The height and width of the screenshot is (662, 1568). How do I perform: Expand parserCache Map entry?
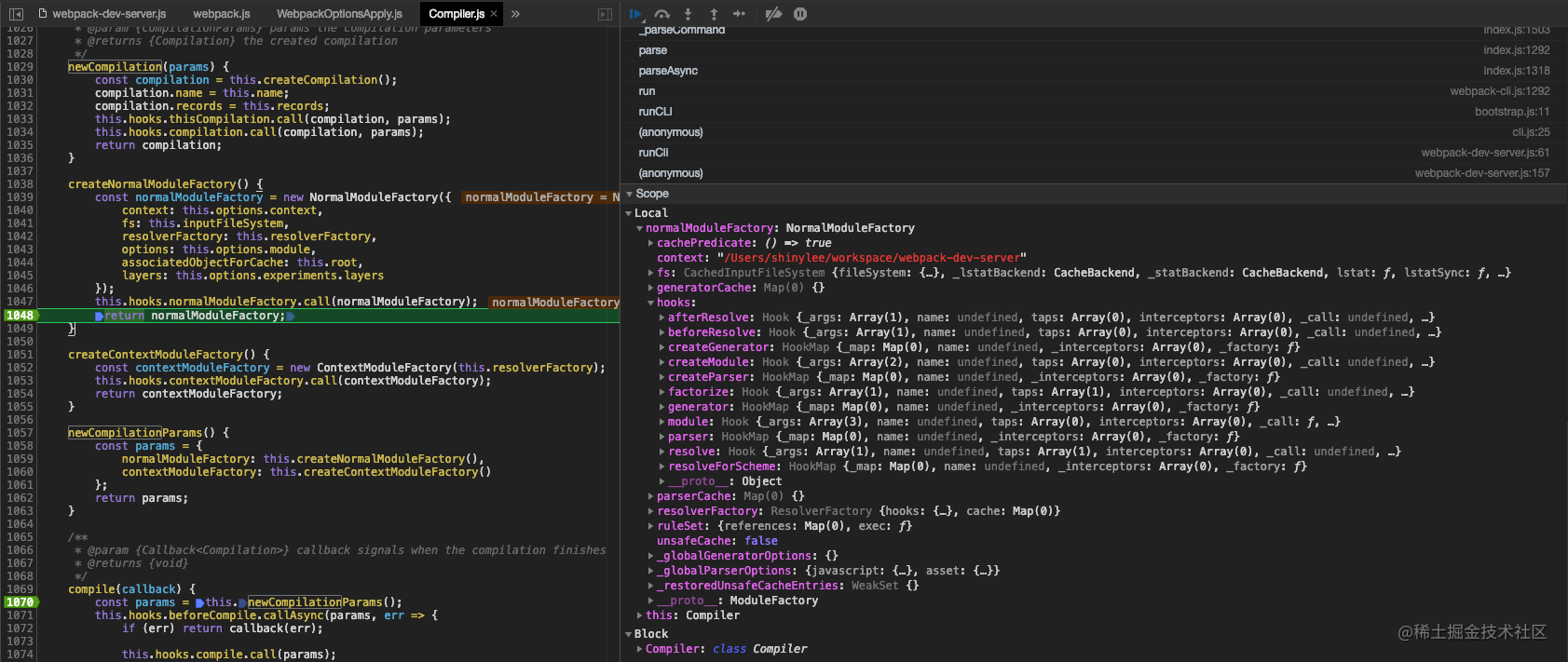[650, 496]
